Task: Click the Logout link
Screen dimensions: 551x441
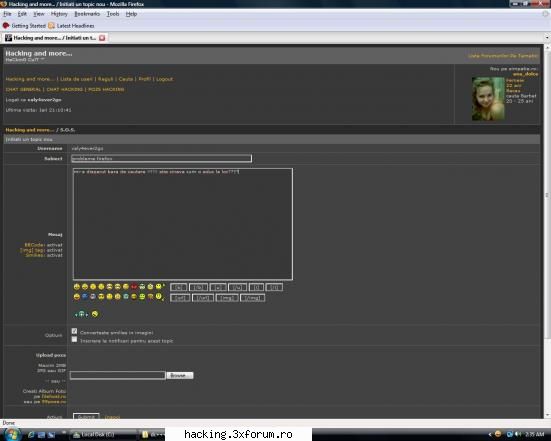Action: point(164,79)
